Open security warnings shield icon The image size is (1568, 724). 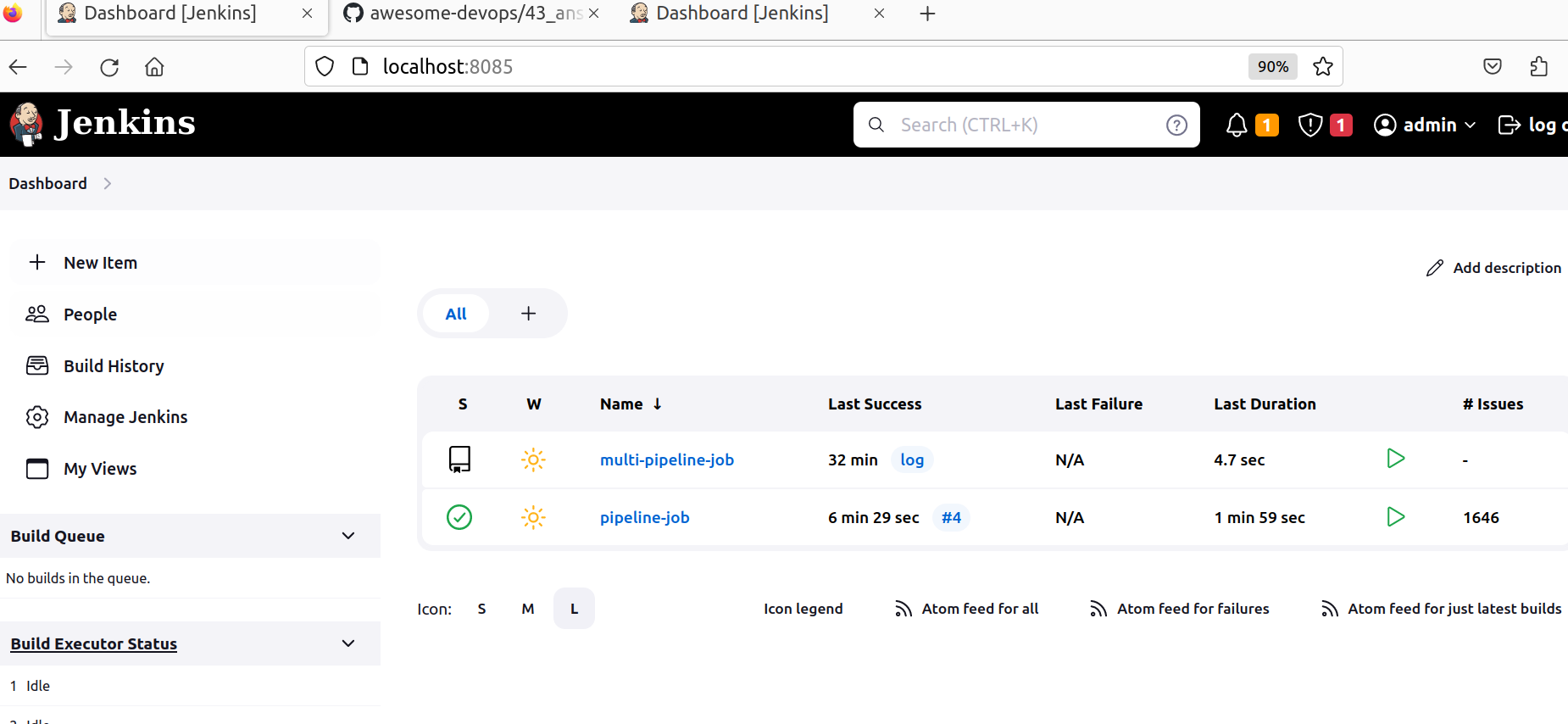click(1310, 125)
